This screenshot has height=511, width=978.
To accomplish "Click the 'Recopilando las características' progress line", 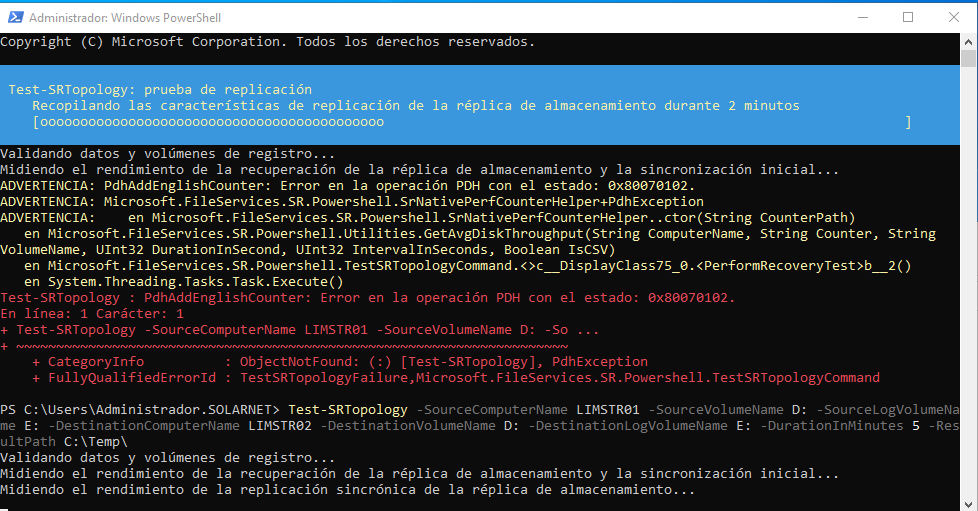I will [x=416, y=106].
